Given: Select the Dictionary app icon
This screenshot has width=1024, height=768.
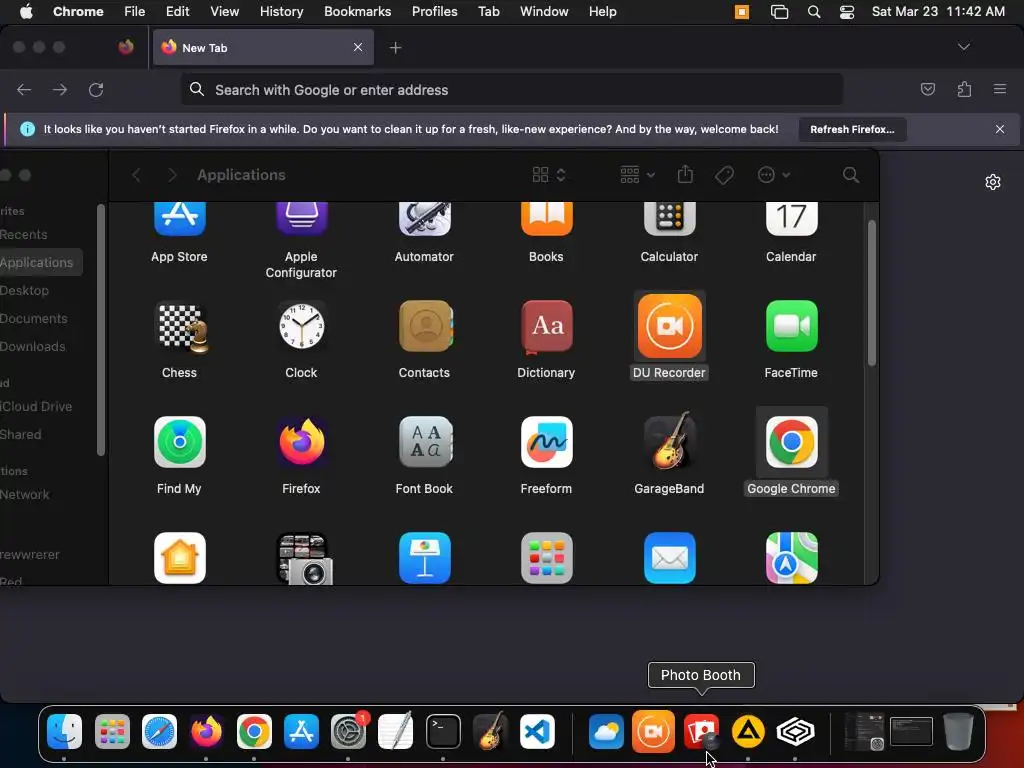Looking at the screenshot, I should (x=547, y=326).
